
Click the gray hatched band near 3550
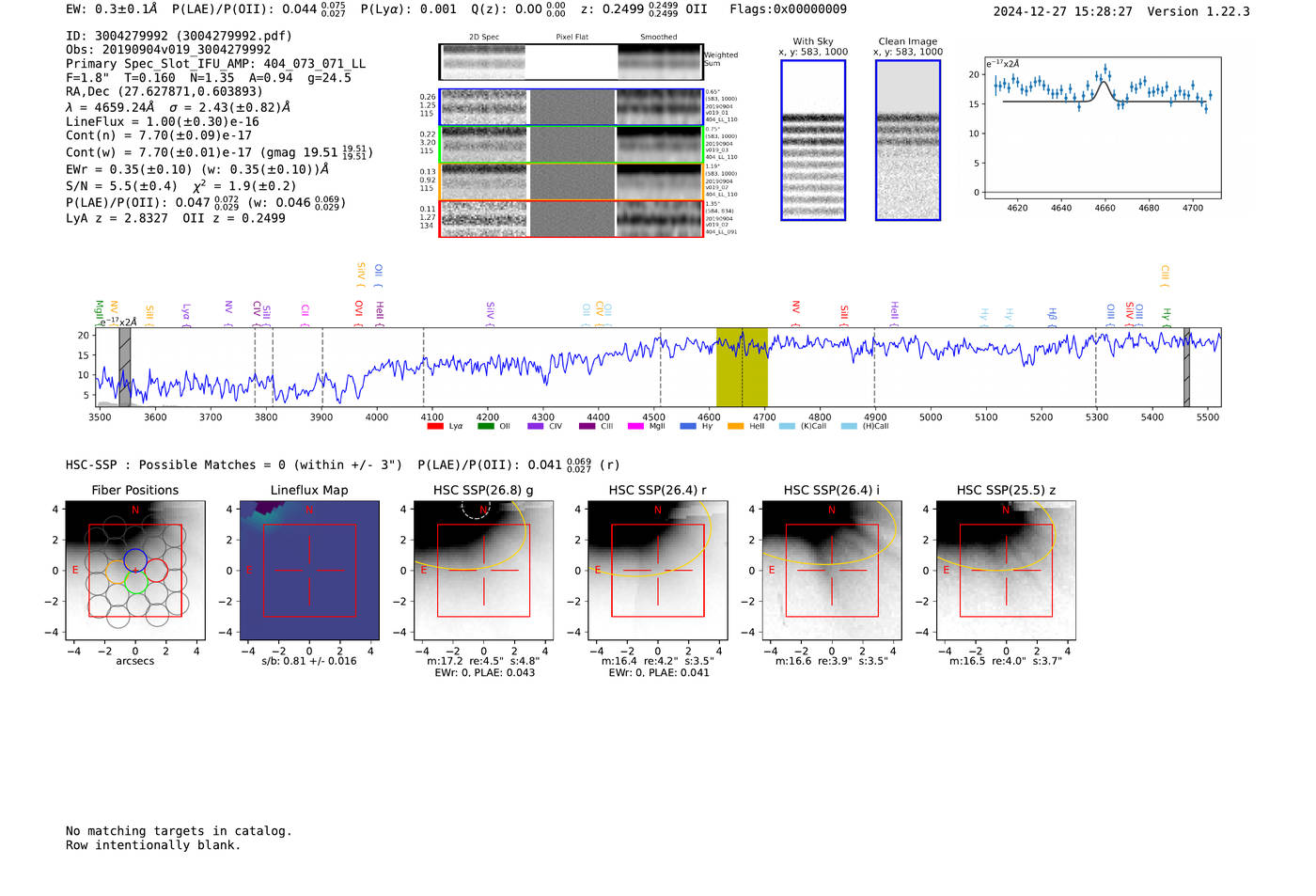coord(125,368)
